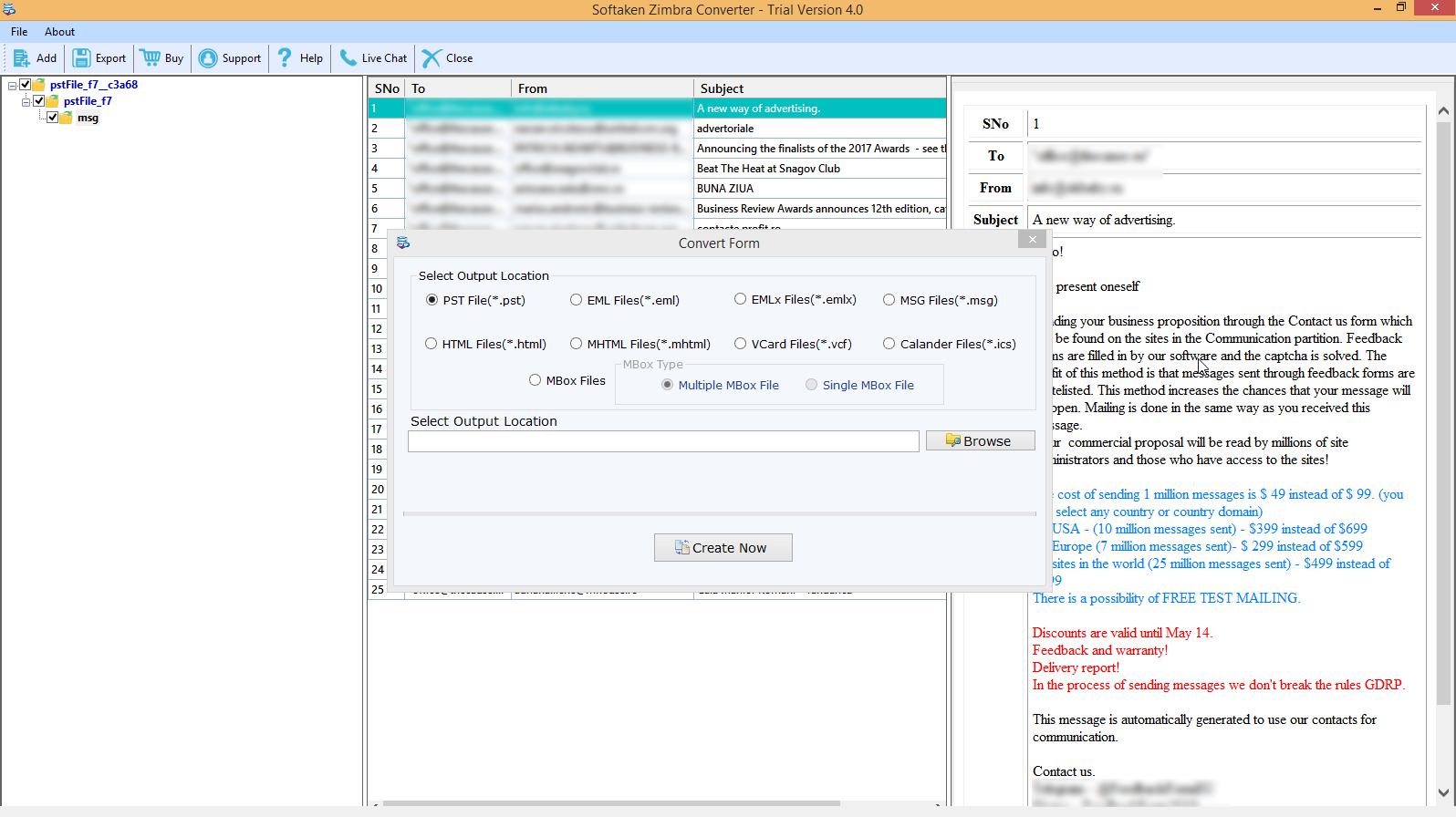Click 'Discounts are valid until May 14.' text
This screenshot has width=1456, height=817.
(1122, 633)
